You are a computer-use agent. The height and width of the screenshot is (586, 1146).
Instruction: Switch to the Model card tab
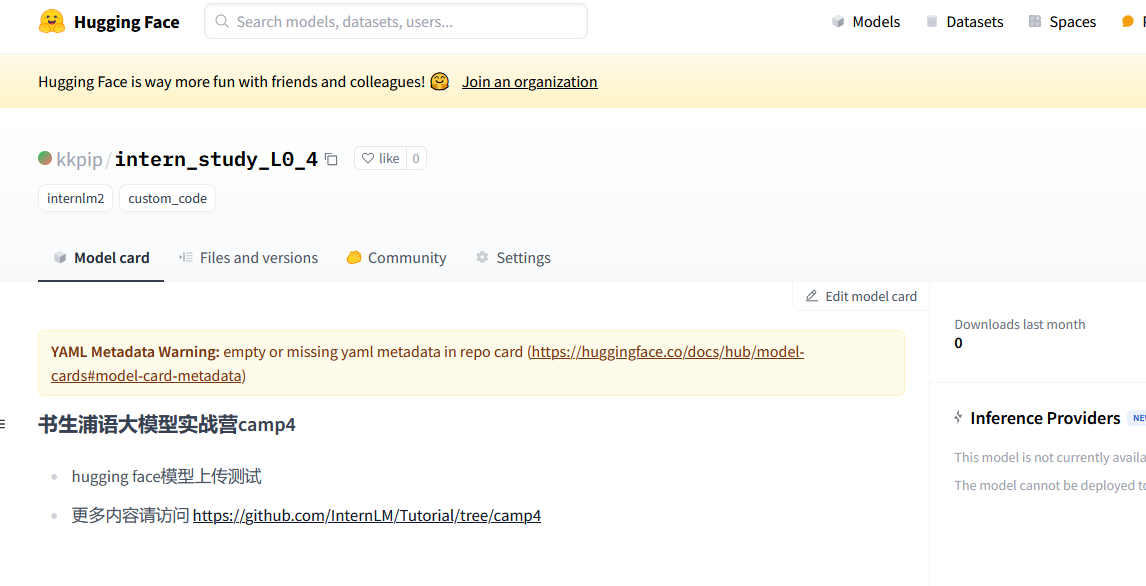(101, 258)
